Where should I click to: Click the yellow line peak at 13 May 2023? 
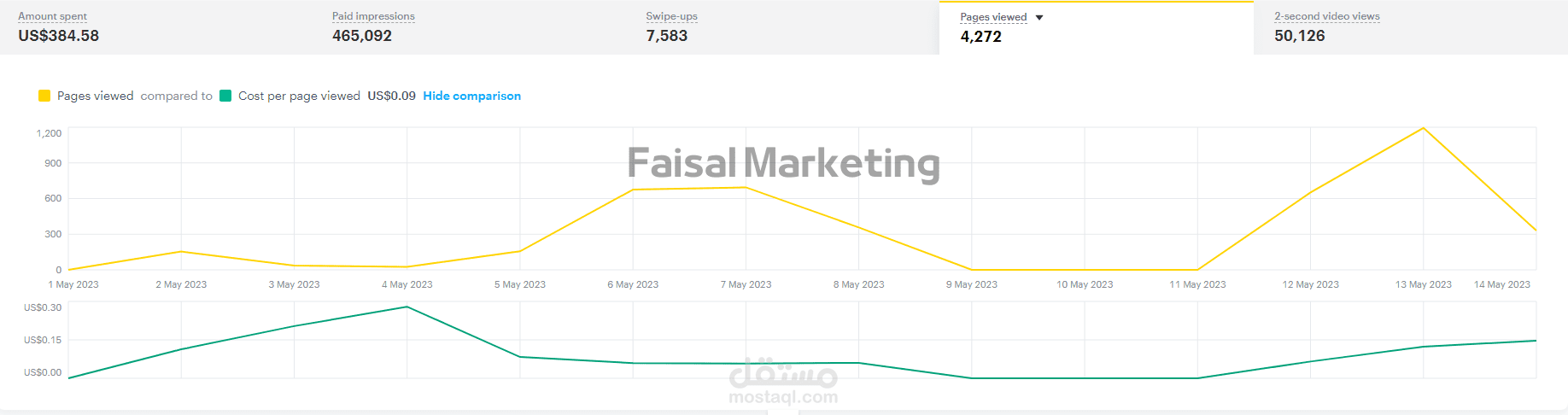(x=1423, y=128)
